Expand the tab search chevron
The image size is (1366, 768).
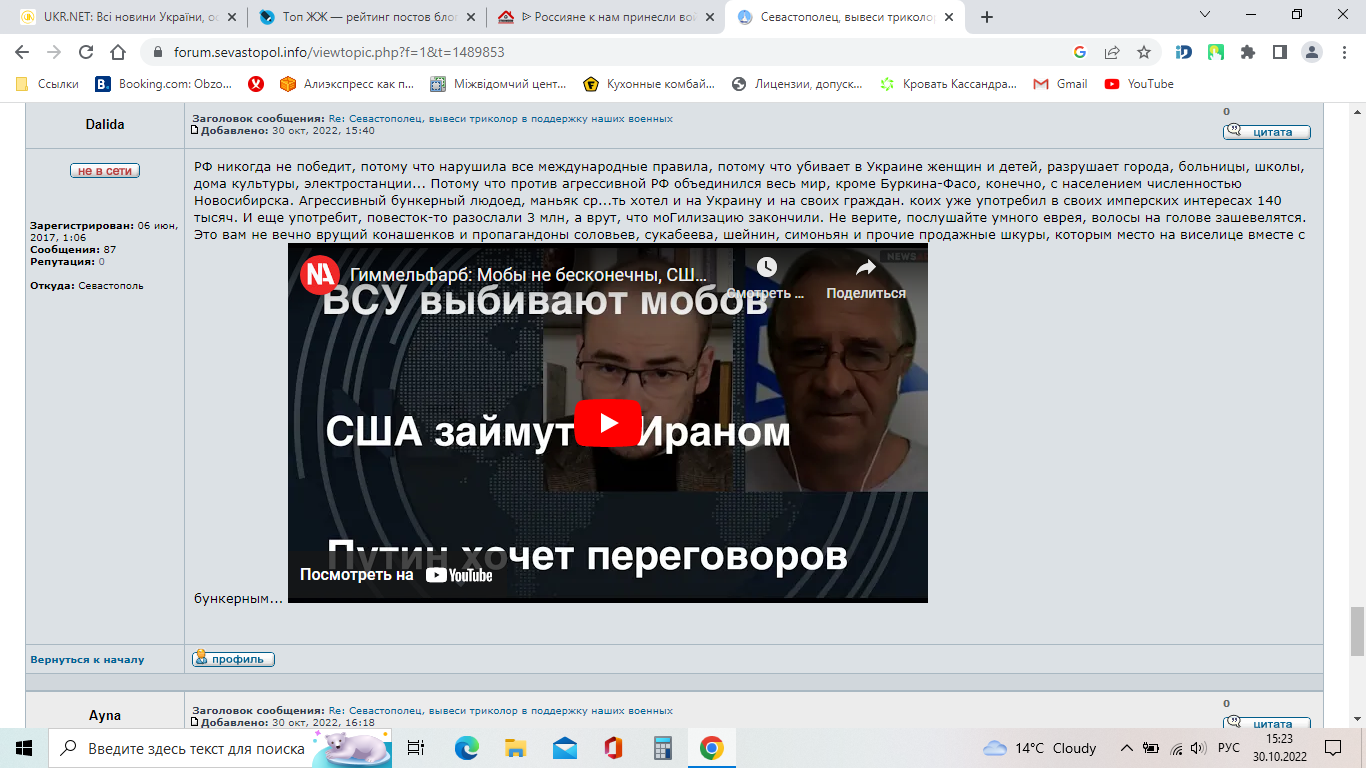1205,15
